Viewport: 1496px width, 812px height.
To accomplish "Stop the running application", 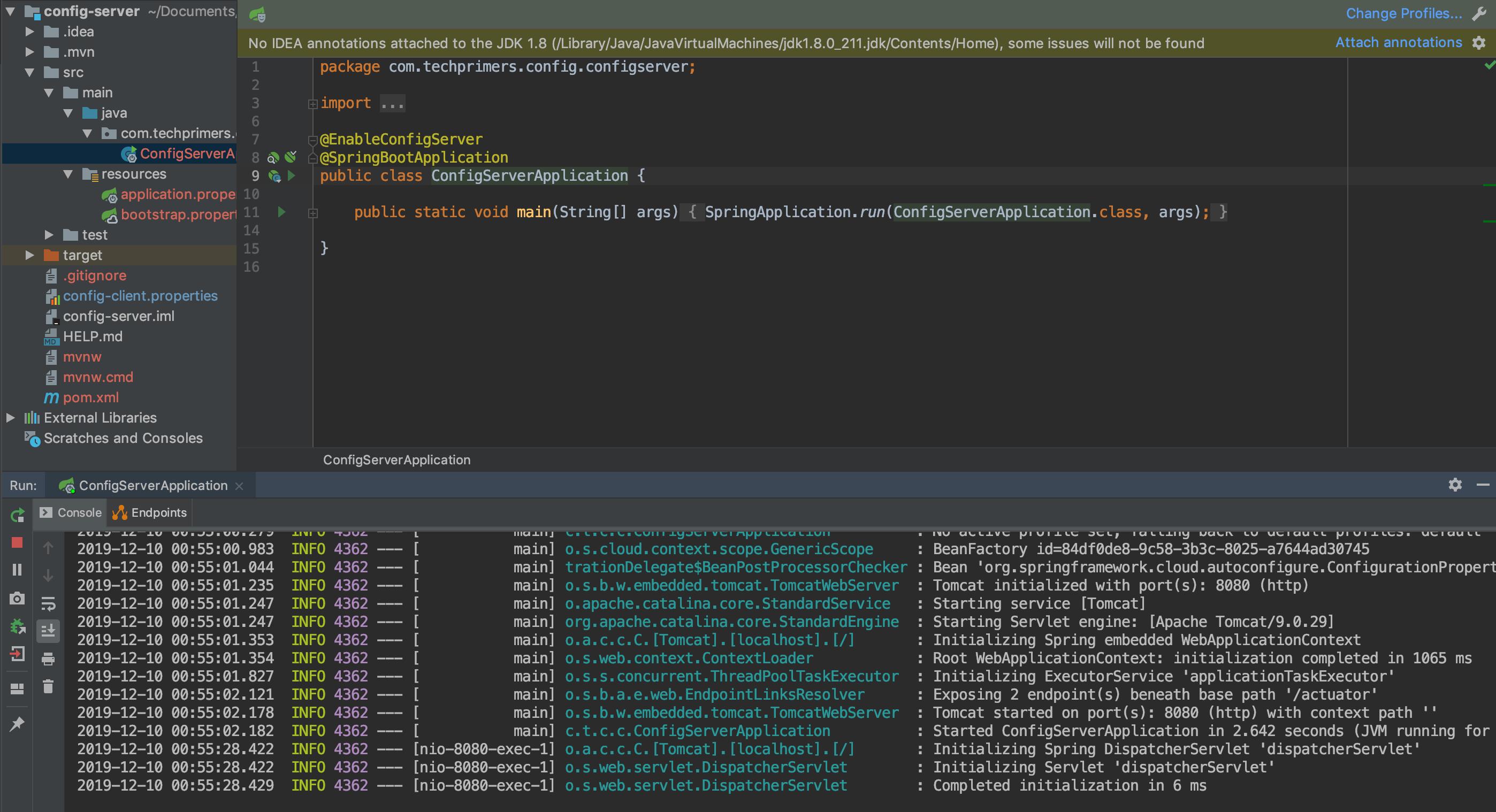I will 18,543.
